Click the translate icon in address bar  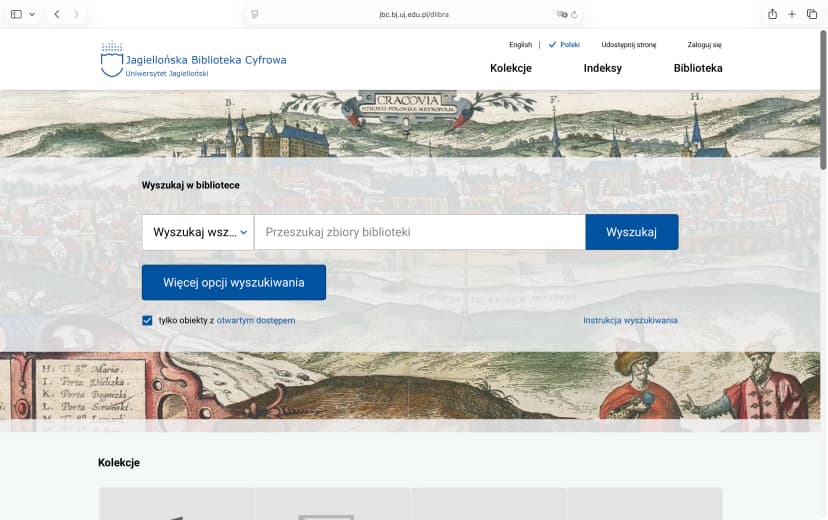point(562,15)
